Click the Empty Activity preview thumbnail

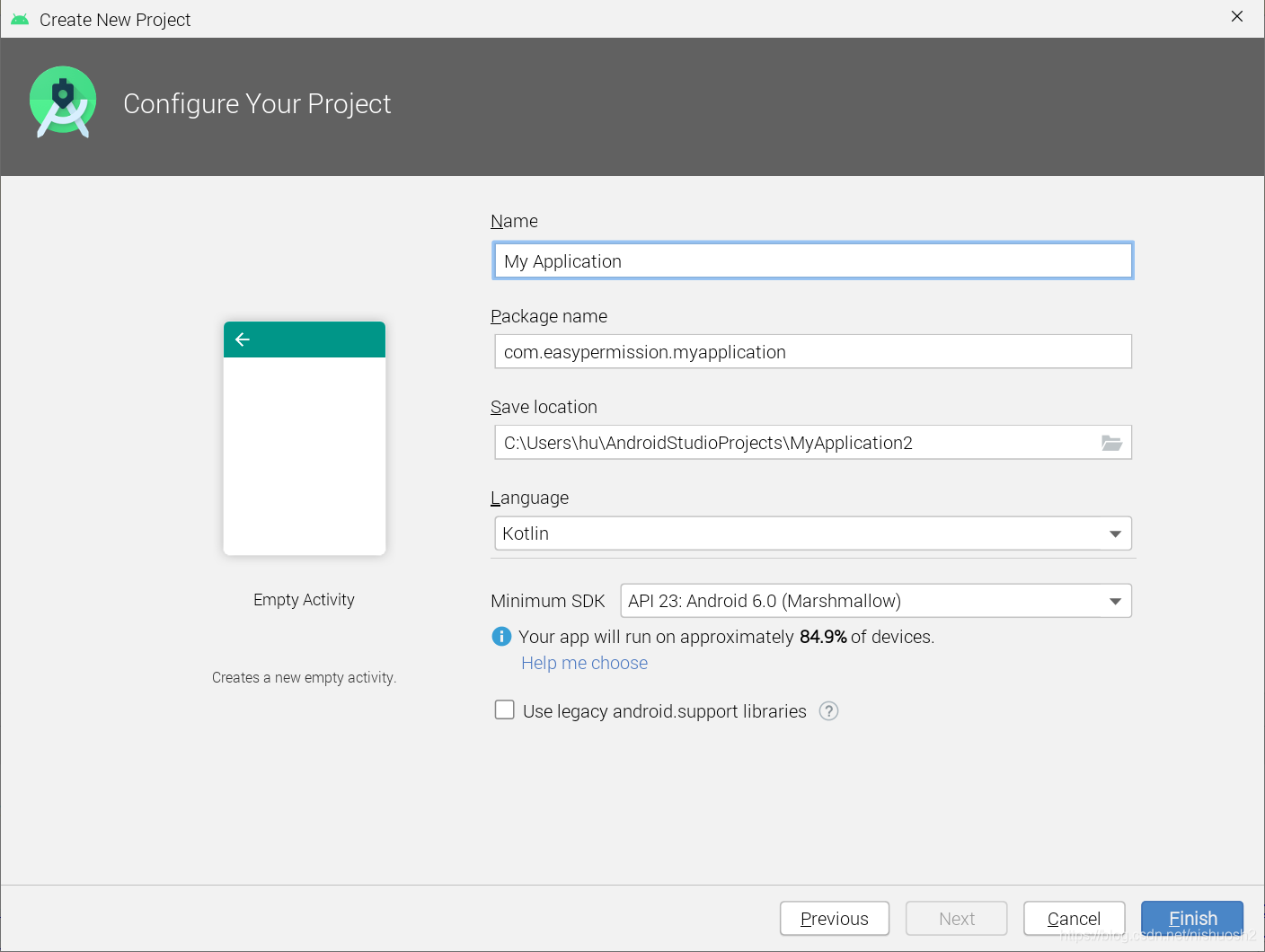[305, 438]
